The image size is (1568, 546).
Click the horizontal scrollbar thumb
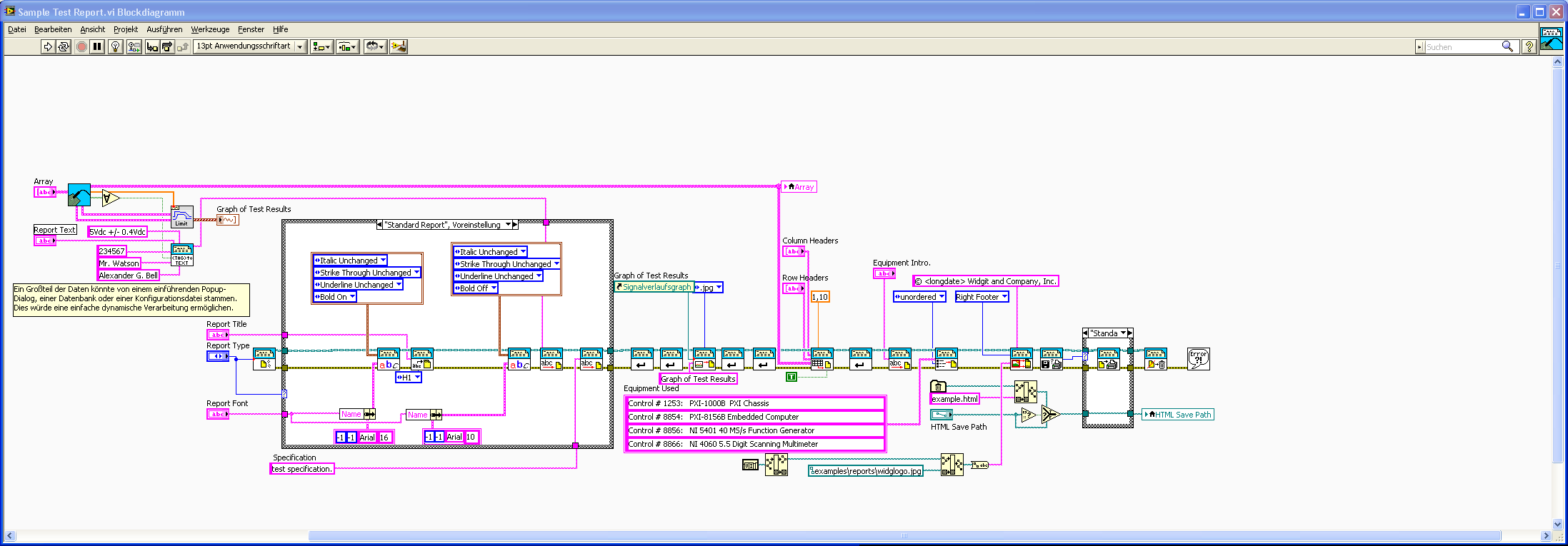pos(904,536)
